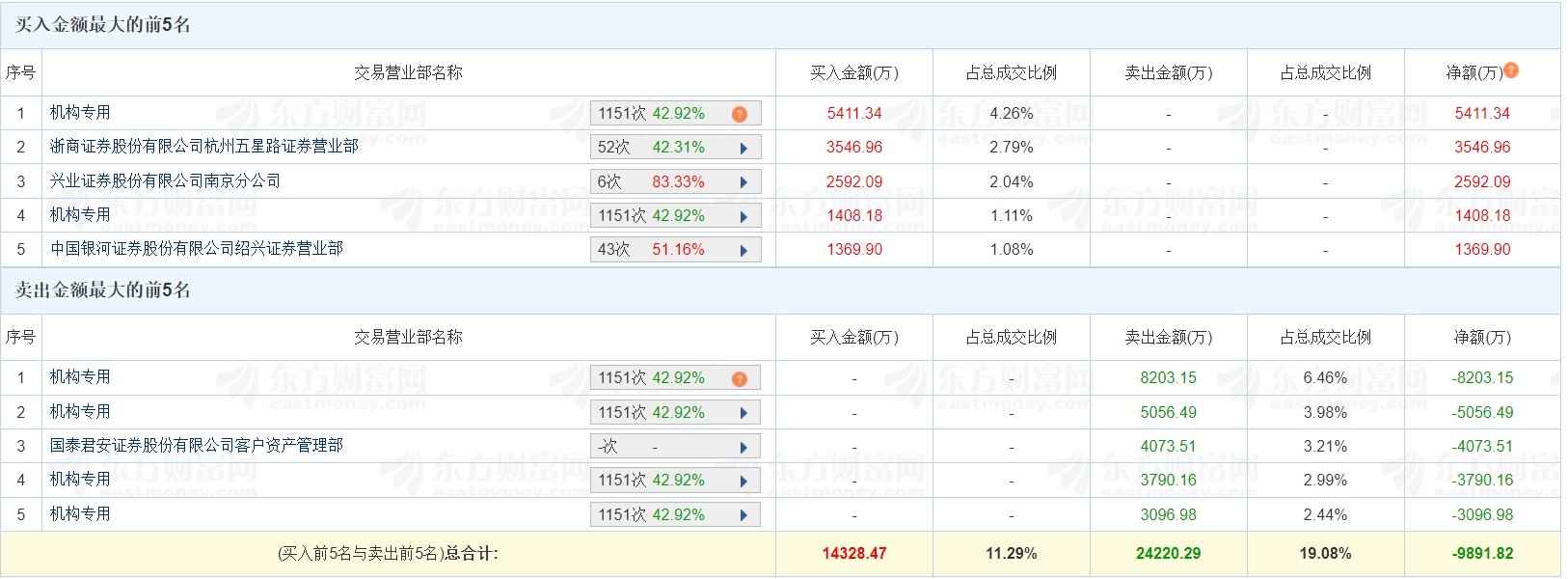Screen dimensions: 1568x579
Task: Expand details arrow for 国泰君安证券客户资产管理部
Action: (743, 448)
